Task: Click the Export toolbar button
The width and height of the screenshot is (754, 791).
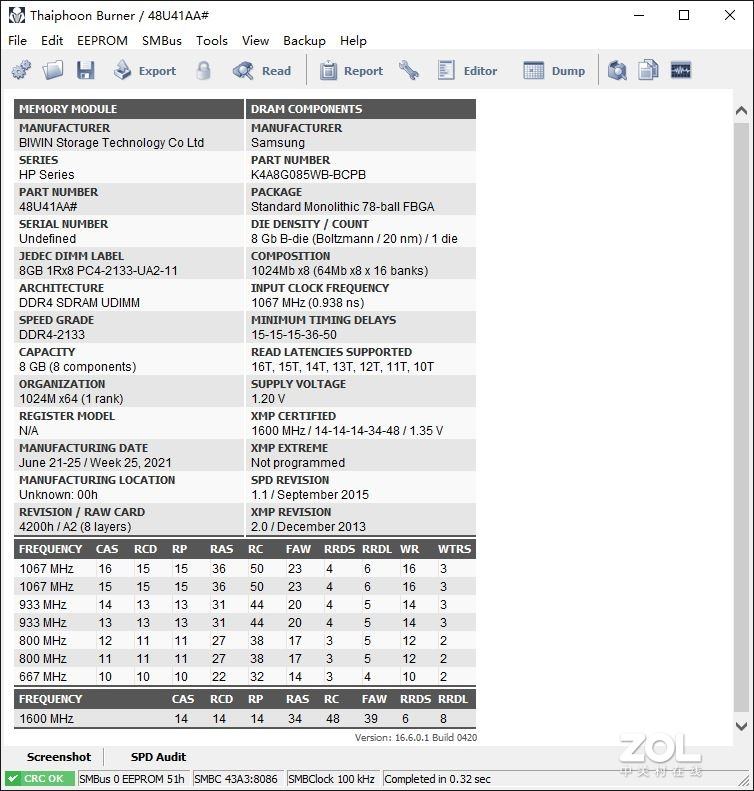Action: coord(145,71)
